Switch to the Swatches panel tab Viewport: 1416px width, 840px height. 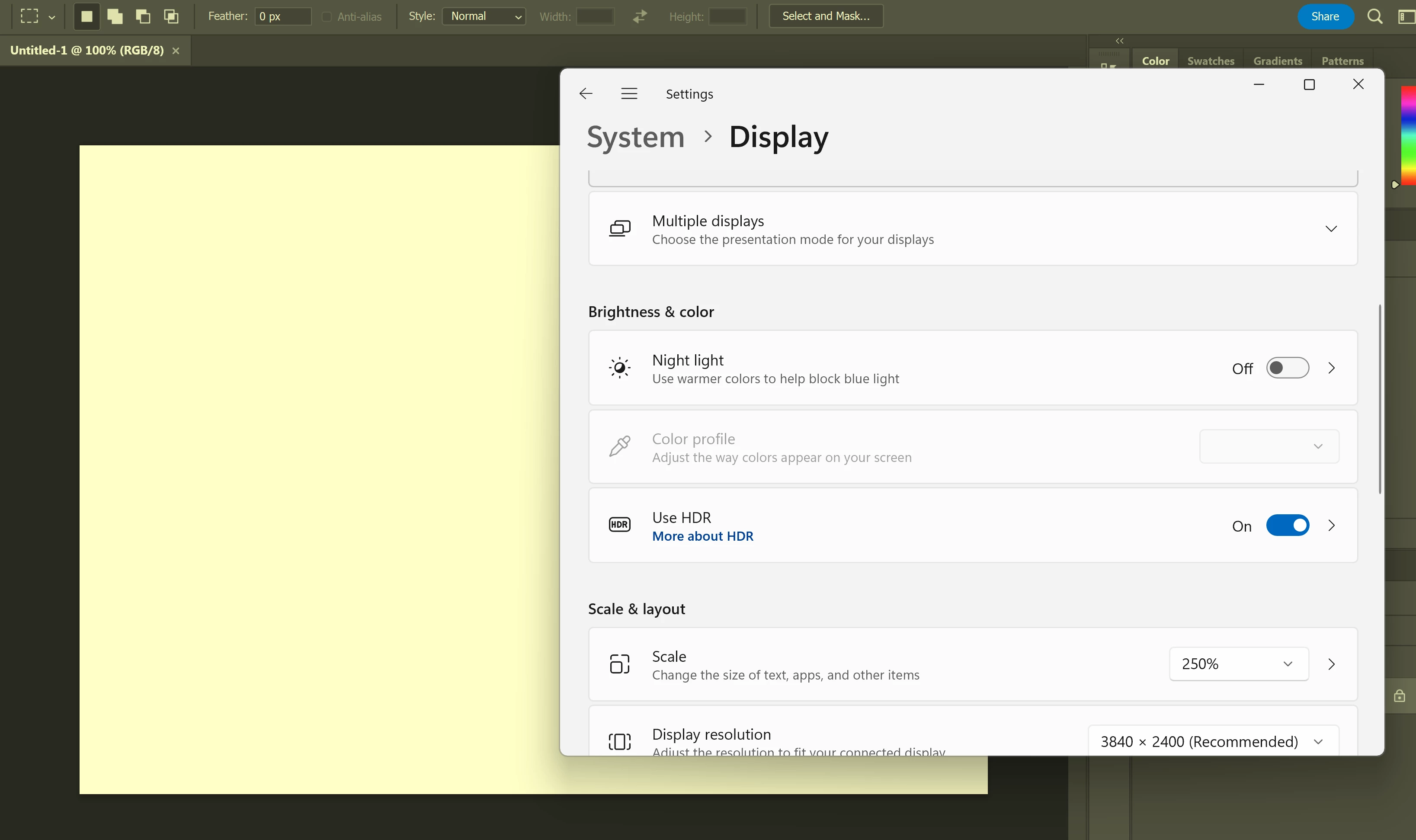tap(1211, 61)
